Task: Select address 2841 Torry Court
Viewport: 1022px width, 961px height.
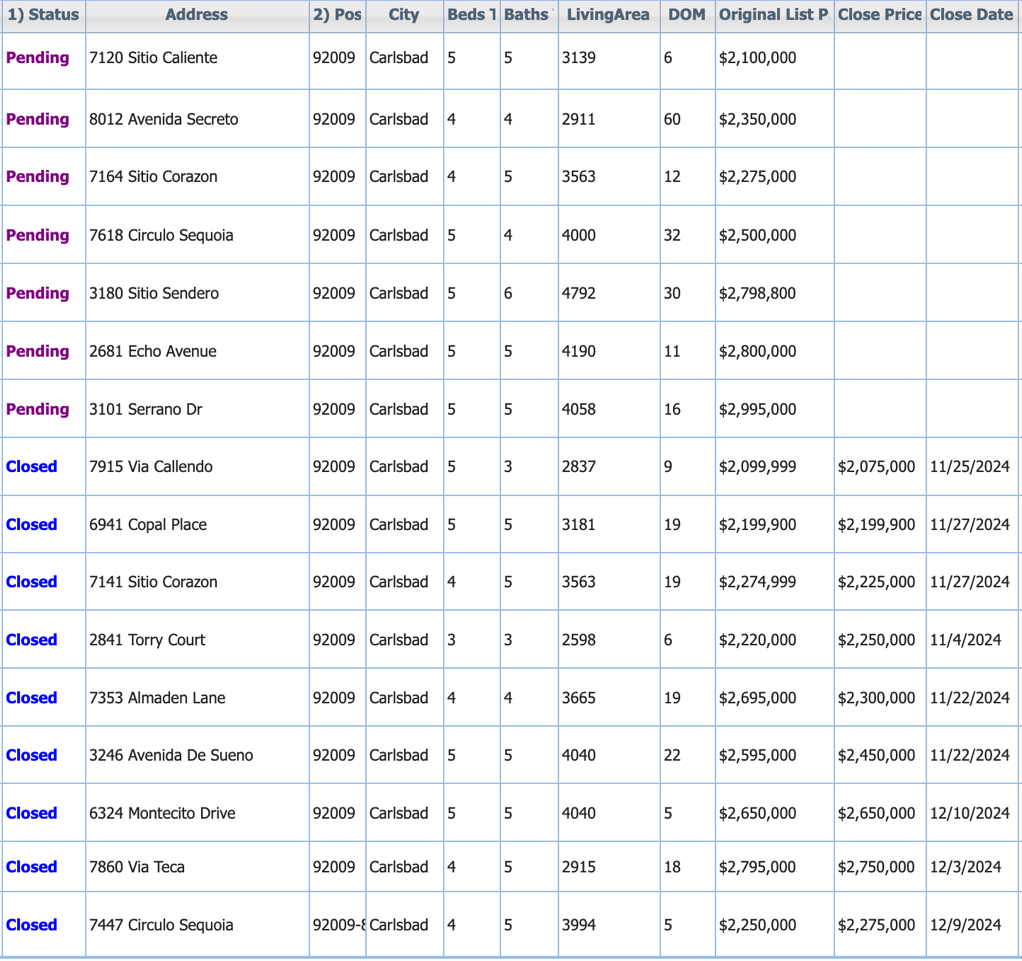Action: pos(147,640)
